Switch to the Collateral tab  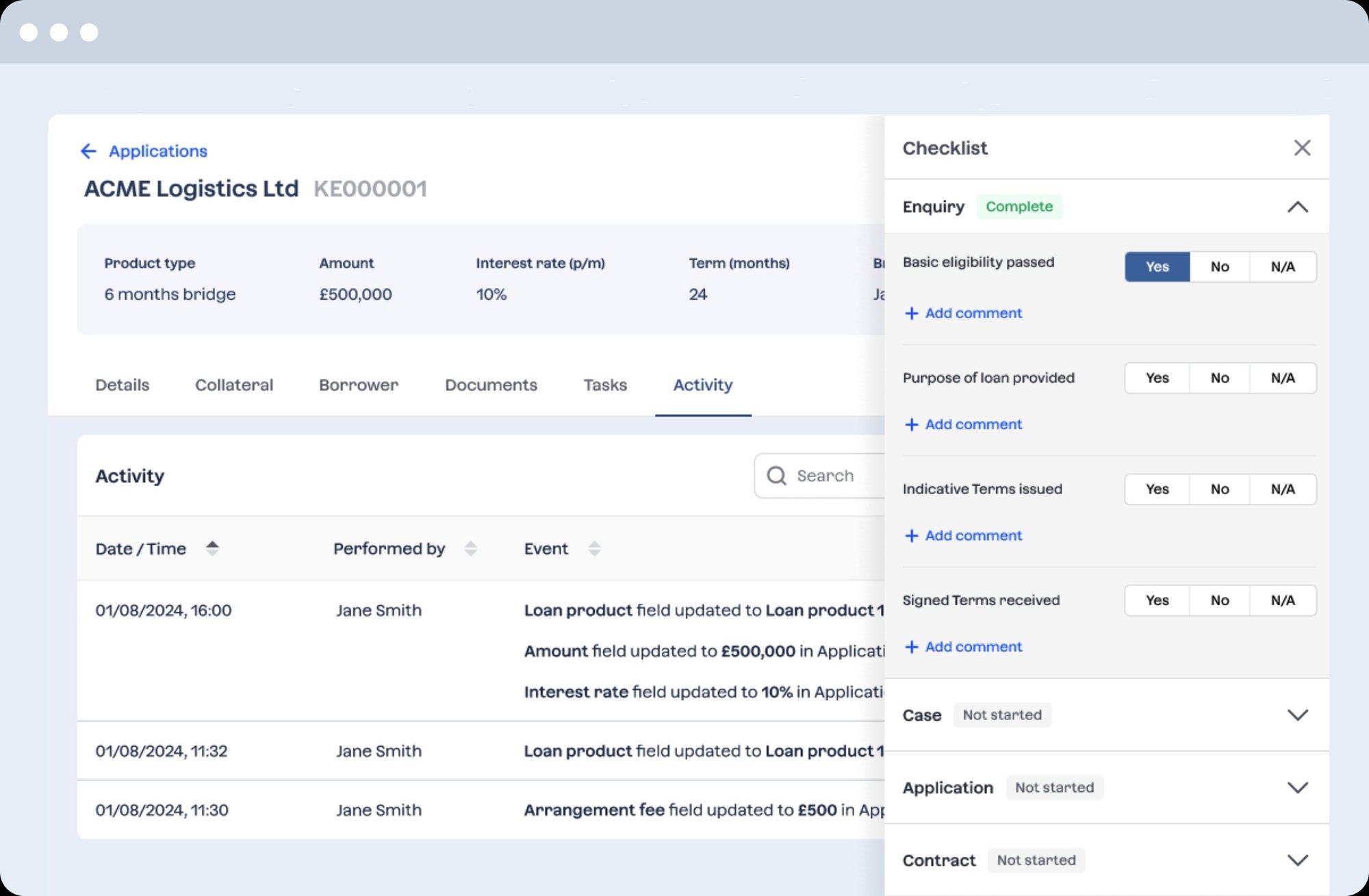coord(234,385)
